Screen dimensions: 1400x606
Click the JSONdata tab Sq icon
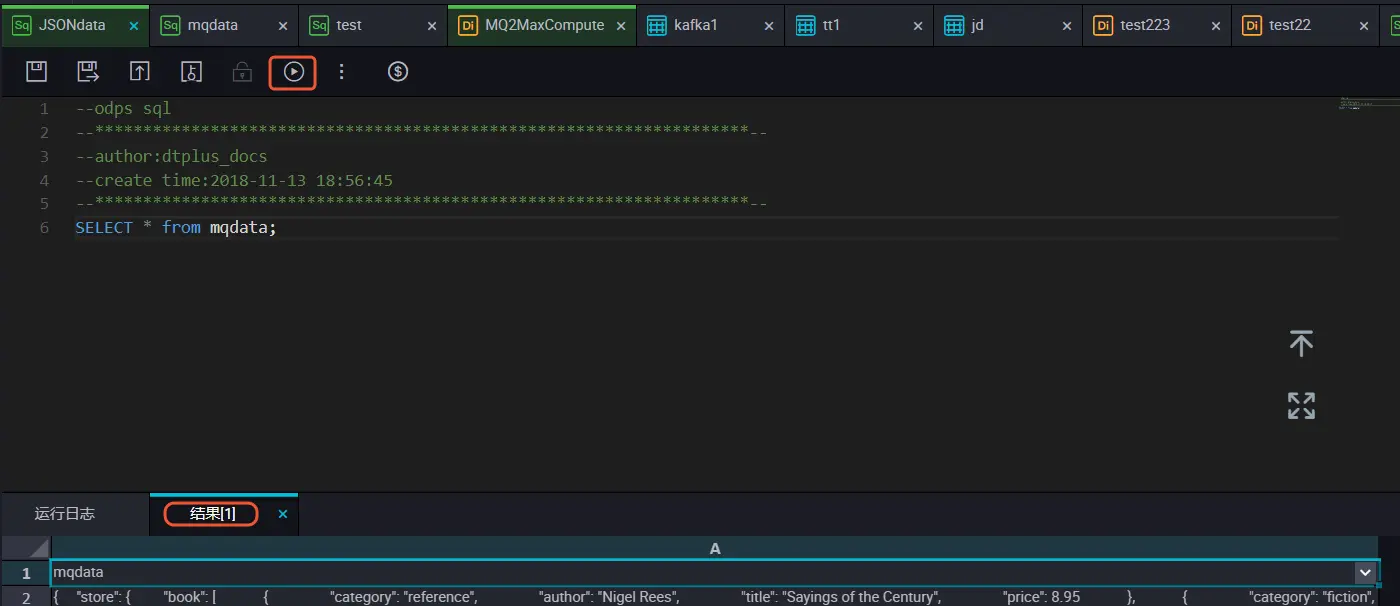(x=22, y=26)
